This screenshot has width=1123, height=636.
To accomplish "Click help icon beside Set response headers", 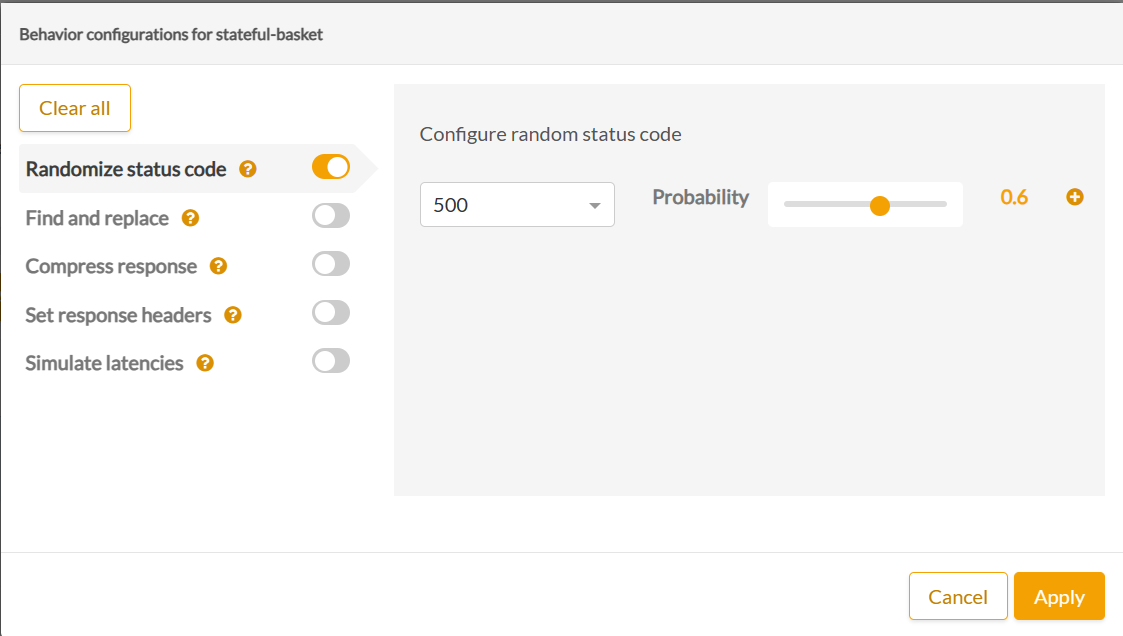I will pyautogui.click(x=233, y=315).
